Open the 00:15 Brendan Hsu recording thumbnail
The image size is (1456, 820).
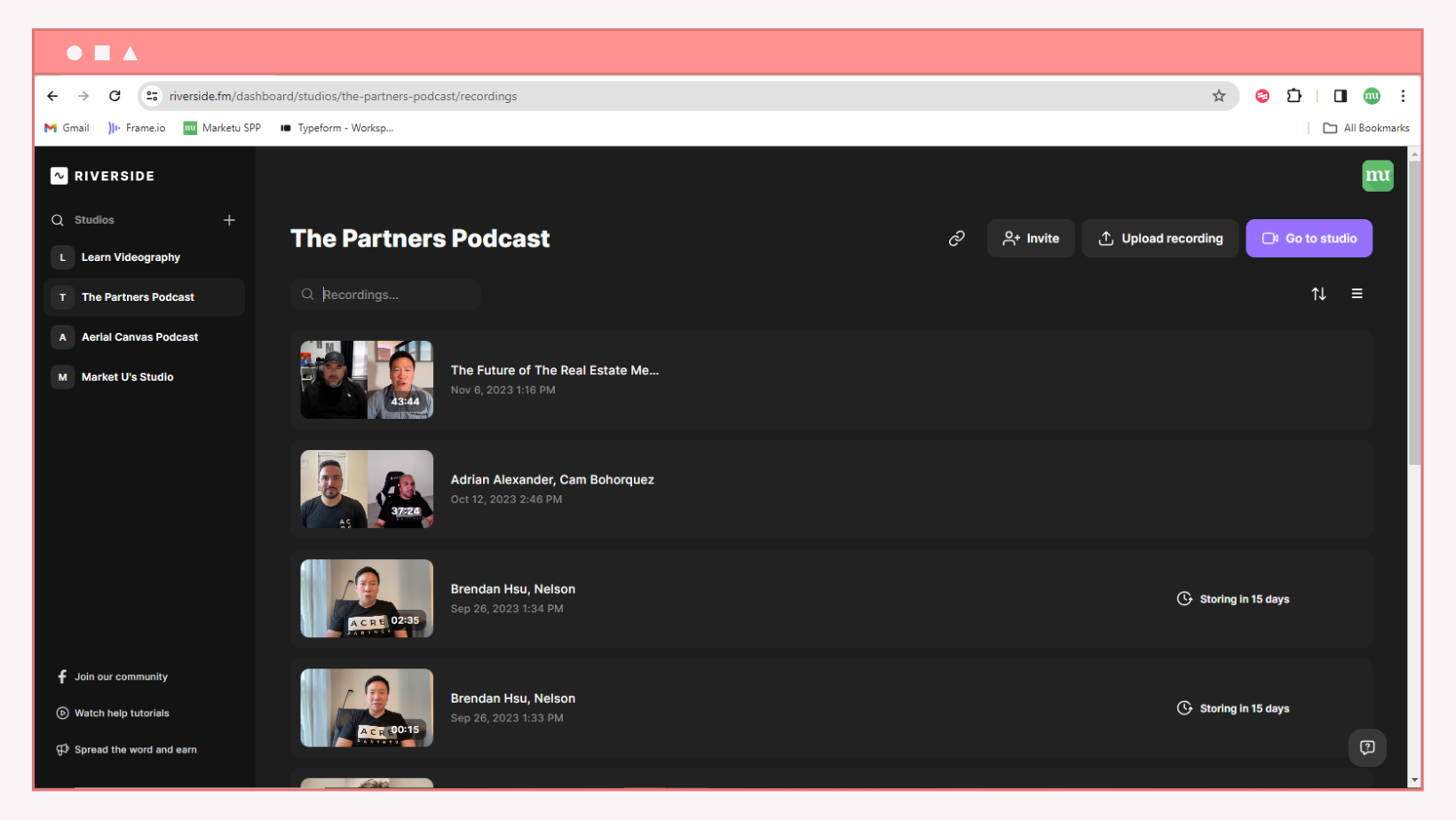[367, 707]
